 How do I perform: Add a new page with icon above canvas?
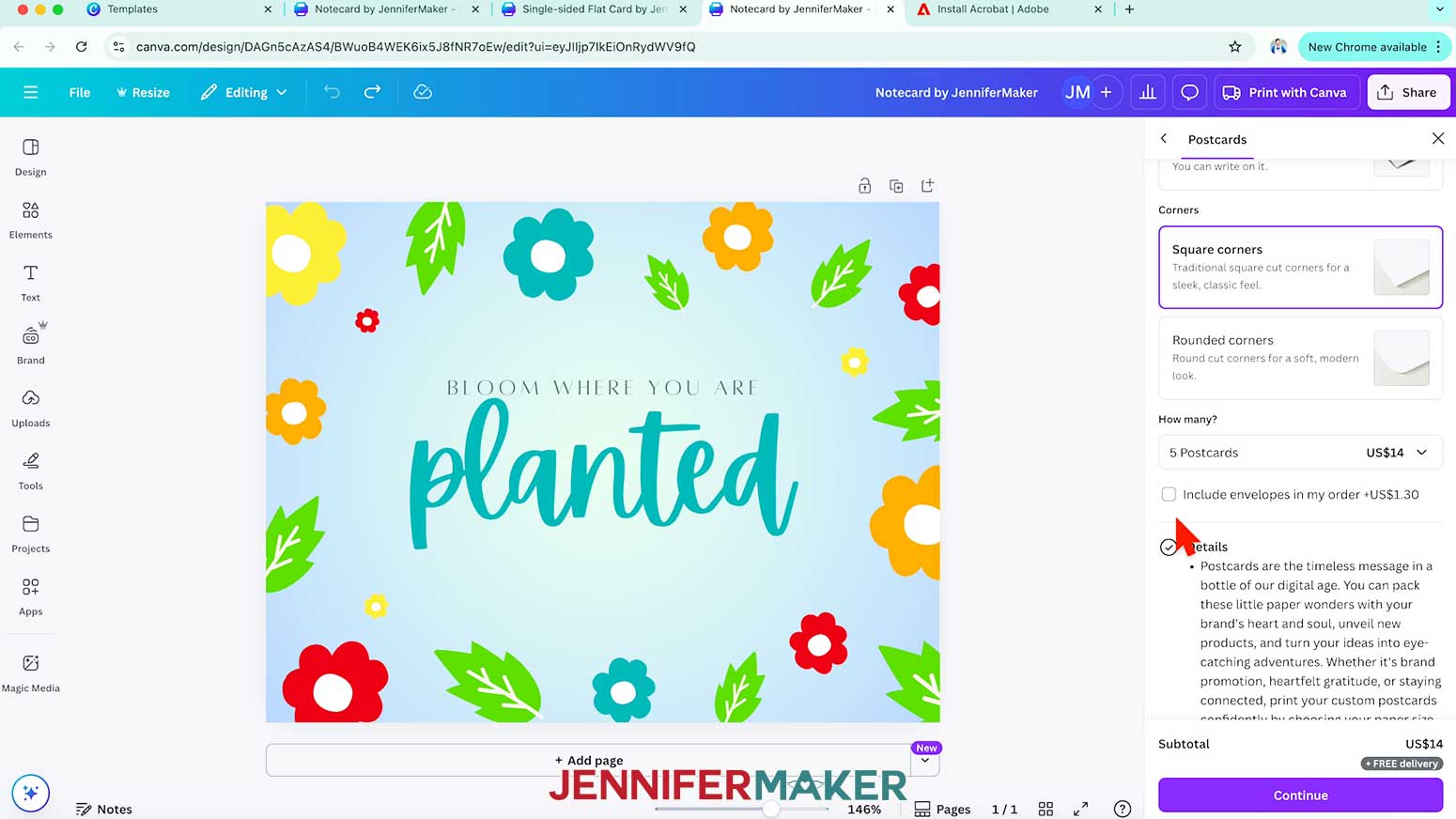click(927, 186)
